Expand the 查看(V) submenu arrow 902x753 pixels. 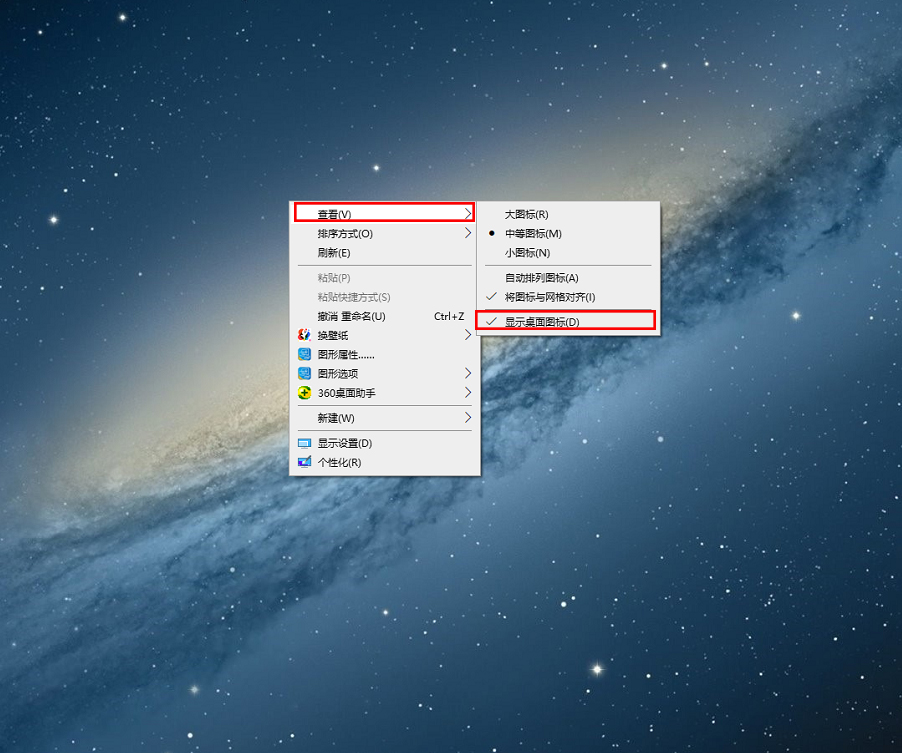pos(468,214)
